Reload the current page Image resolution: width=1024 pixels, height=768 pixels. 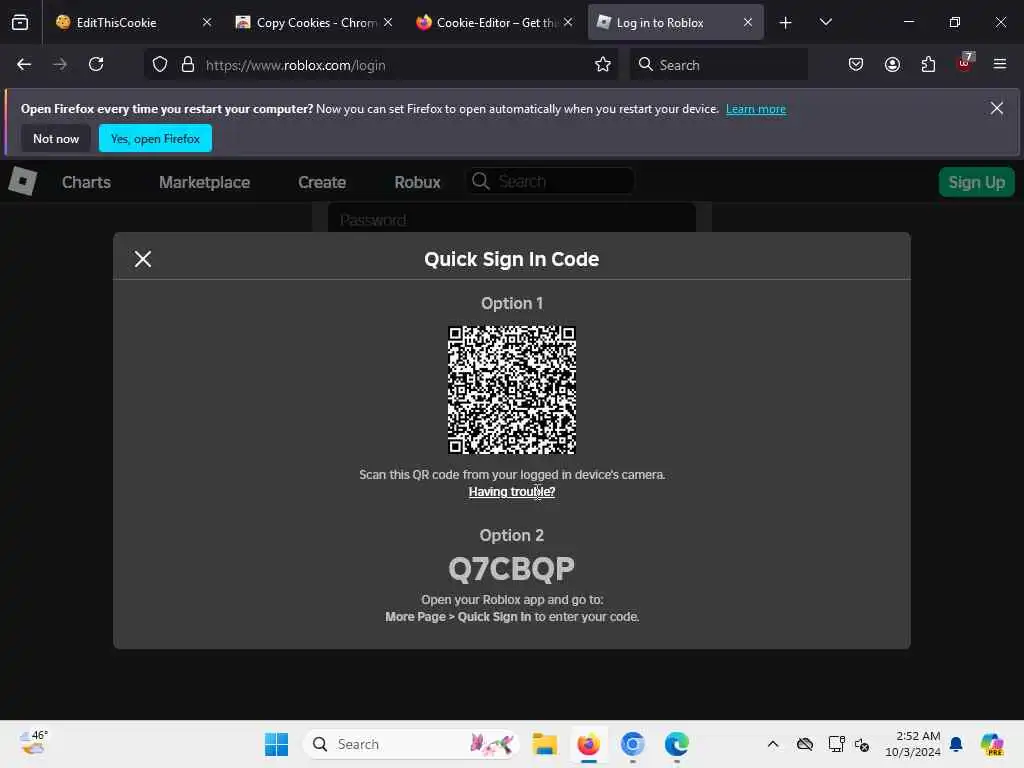click(96, 64)
